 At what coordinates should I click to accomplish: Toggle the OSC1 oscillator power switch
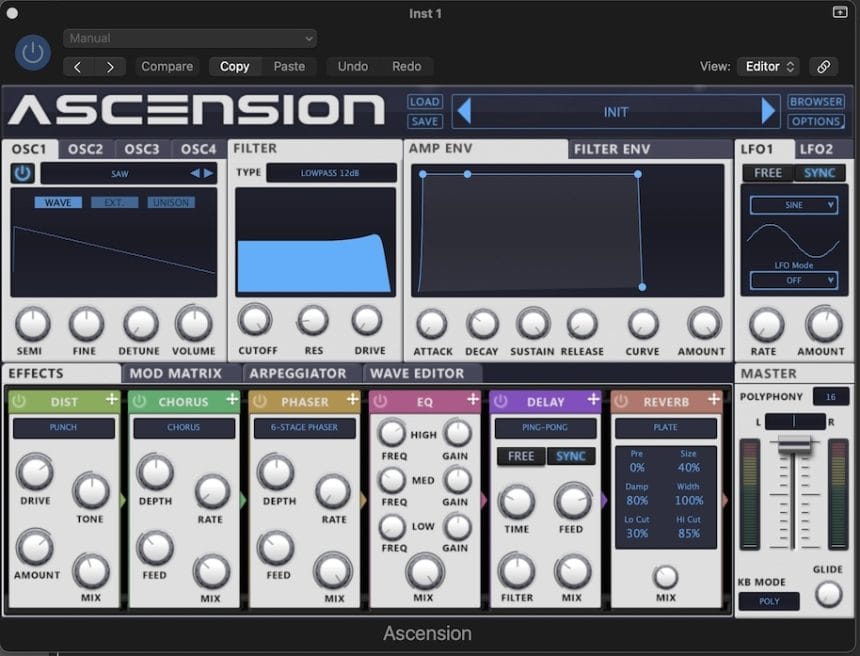tap(23, 174)
